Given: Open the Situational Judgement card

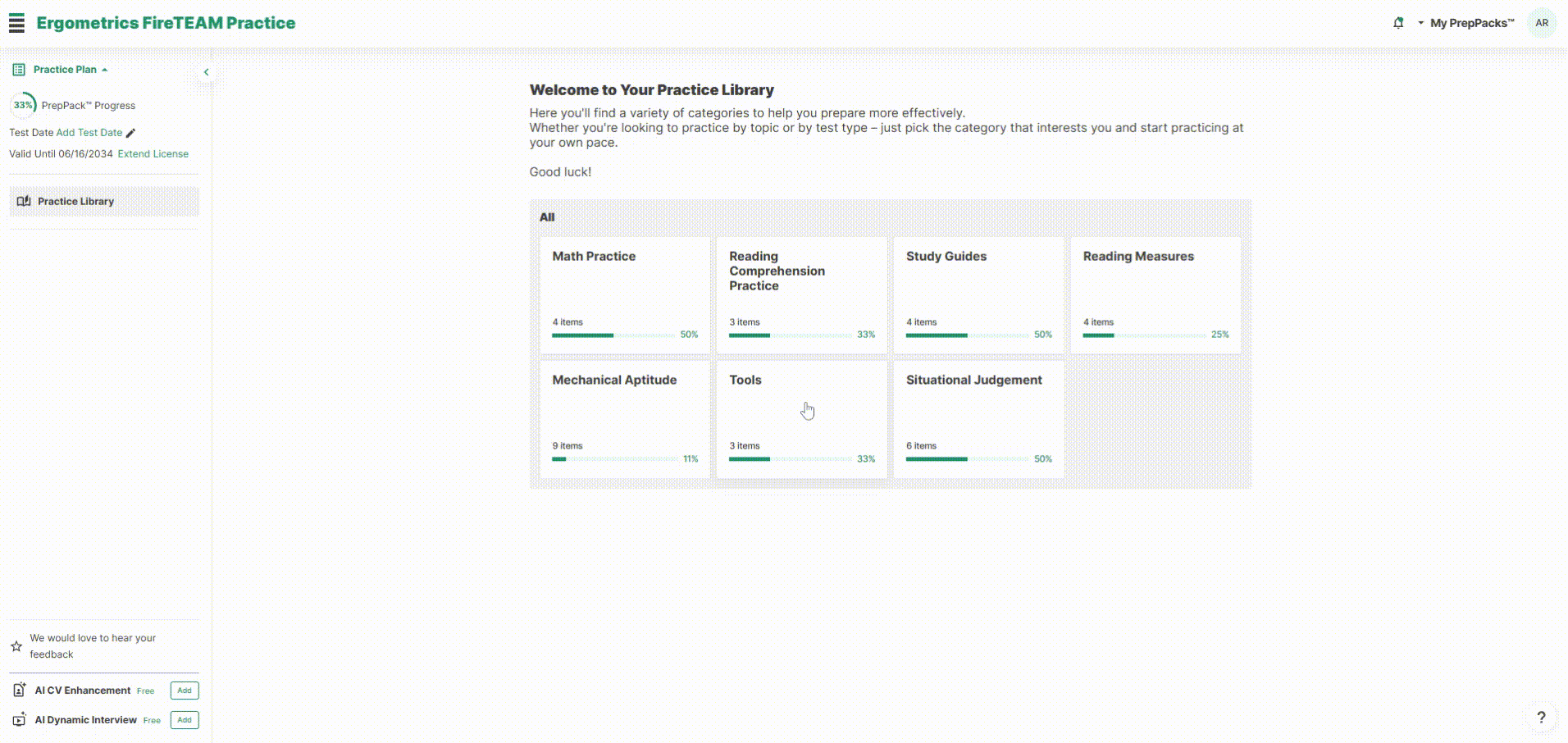Looking at the screenshot, I should tap(978, 419).
